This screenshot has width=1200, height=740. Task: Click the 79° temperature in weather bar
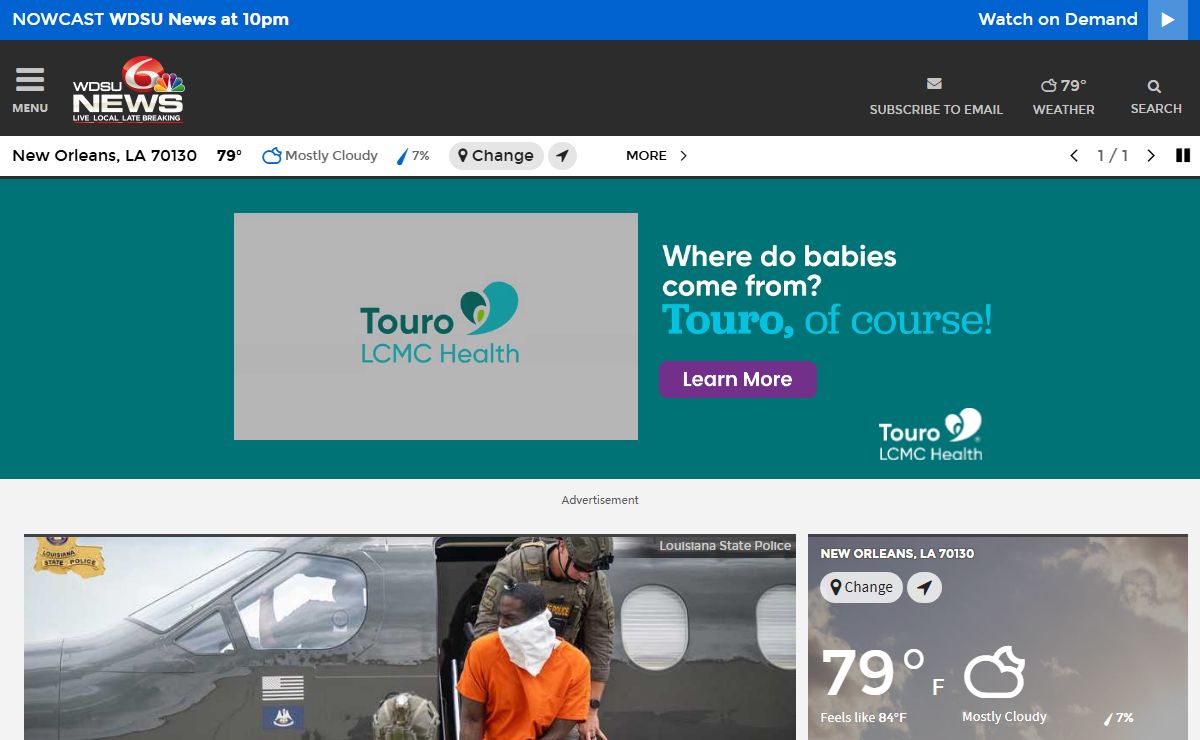pyautogui.click(x=229, y=156)
